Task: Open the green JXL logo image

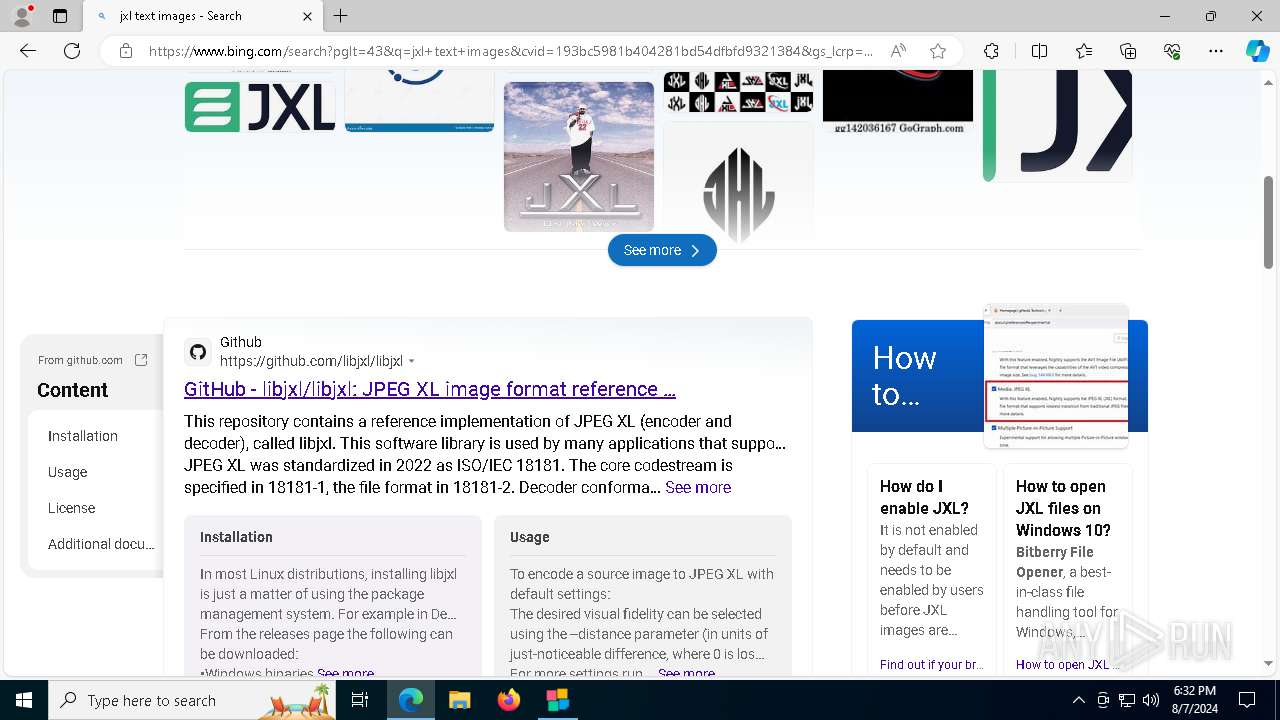Action: (x=260, y=106)
